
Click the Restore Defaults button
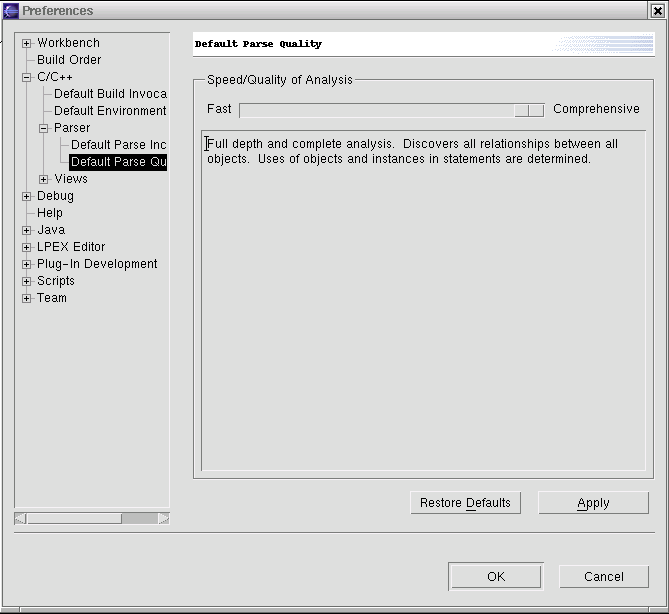[x=465, y=503]
